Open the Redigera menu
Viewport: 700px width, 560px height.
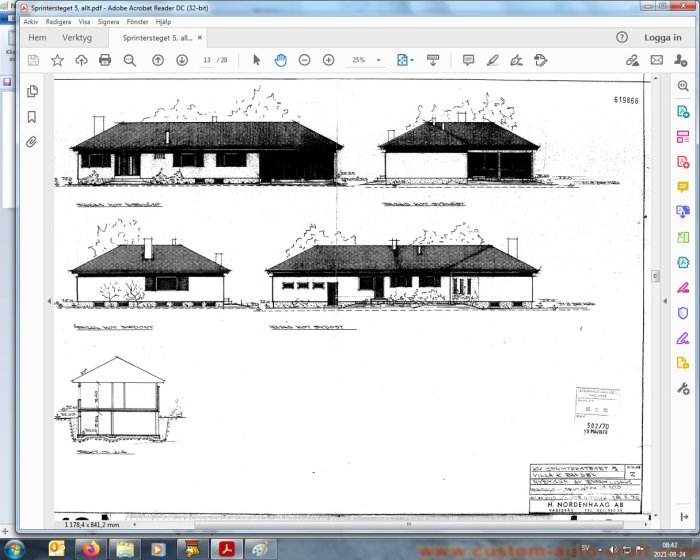(x=58, y=22)
